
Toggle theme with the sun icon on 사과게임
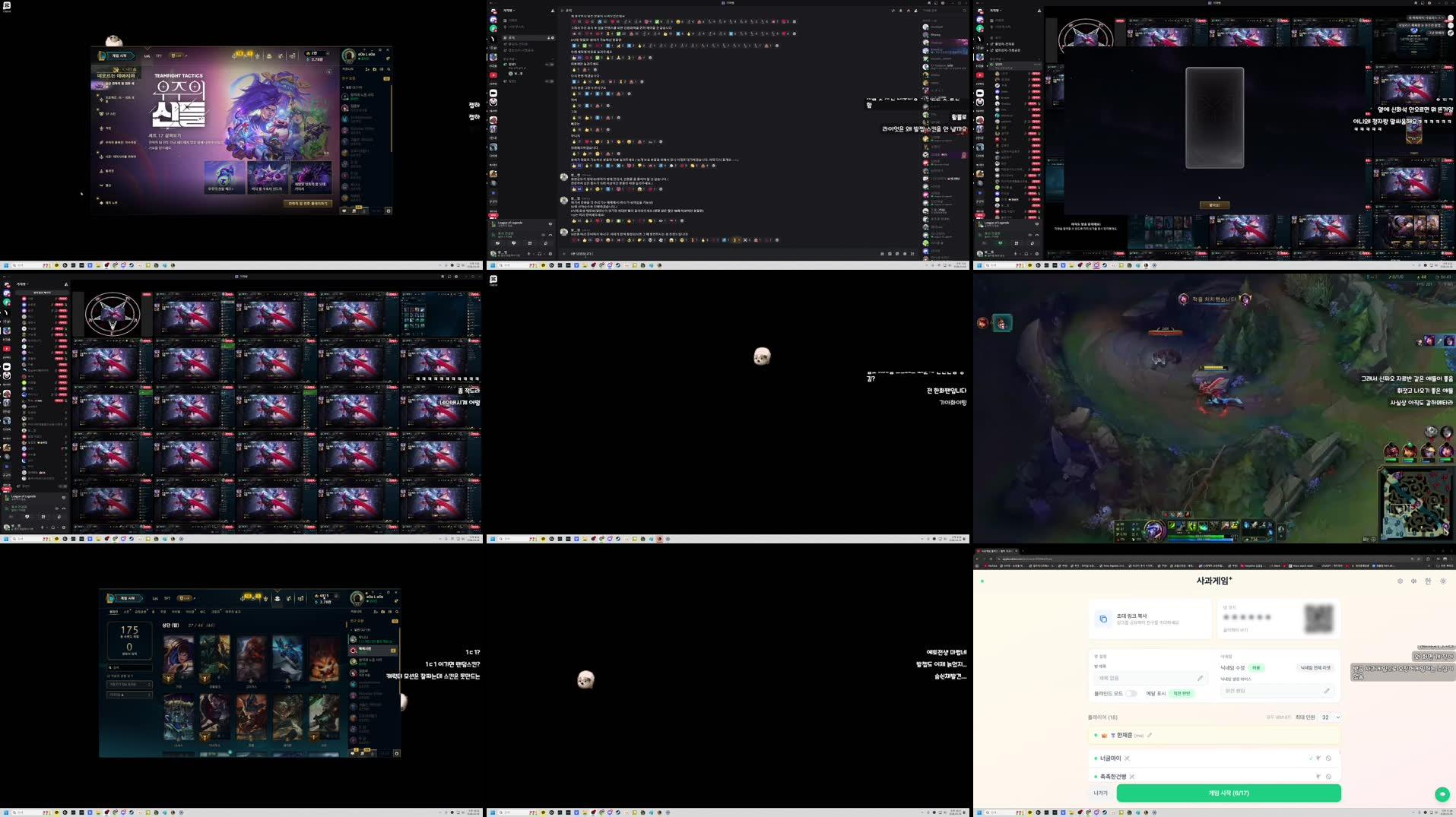click(x=1443, y=581)
